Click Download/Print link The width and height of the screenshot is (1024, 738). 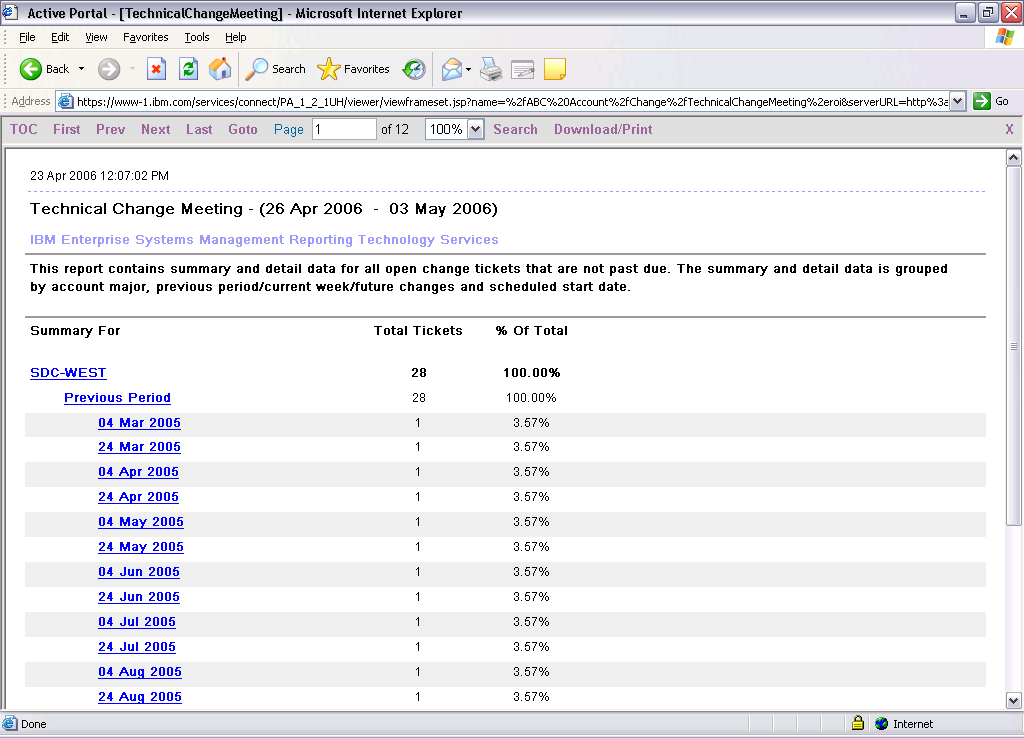point(603,129)
